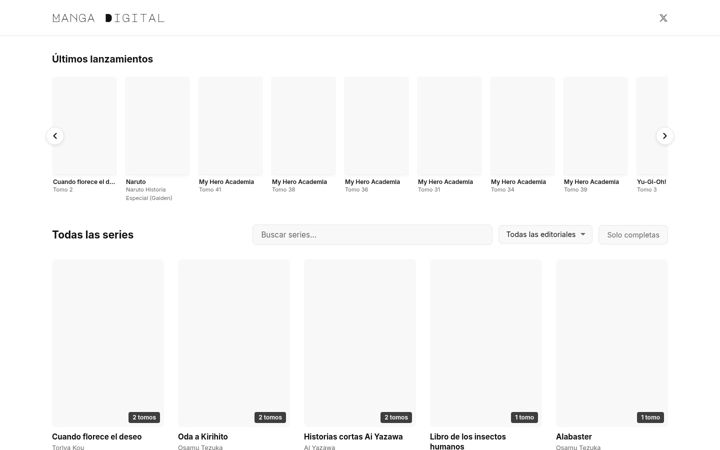The height and width of the screenshot is (450, 720).
Task: Click the 'Tomo 2' label text
Action: click(x=63, y=190)
